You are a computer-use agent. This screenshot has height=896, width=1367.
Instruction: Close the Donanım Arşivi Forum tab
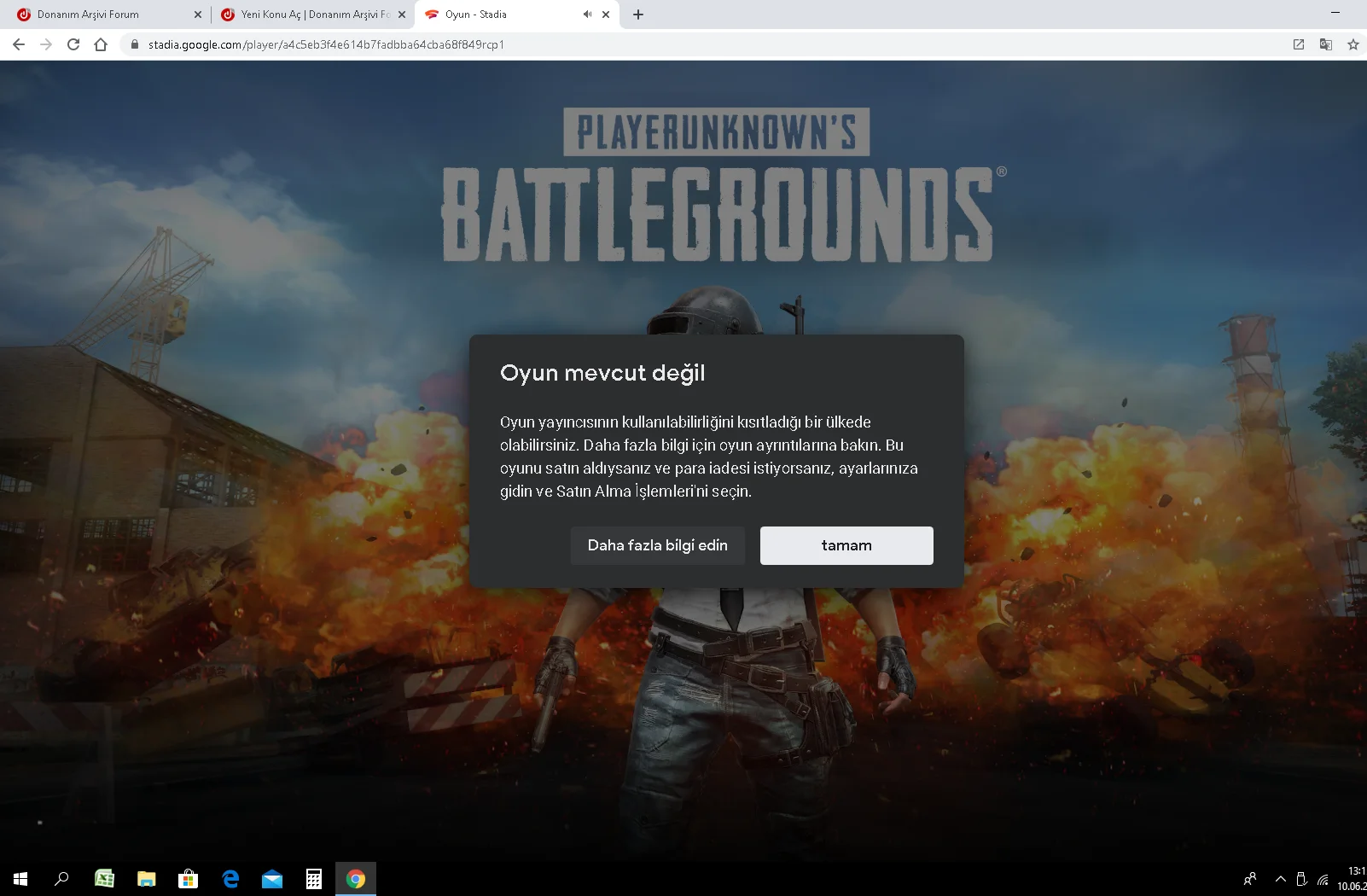click(198, 15)
